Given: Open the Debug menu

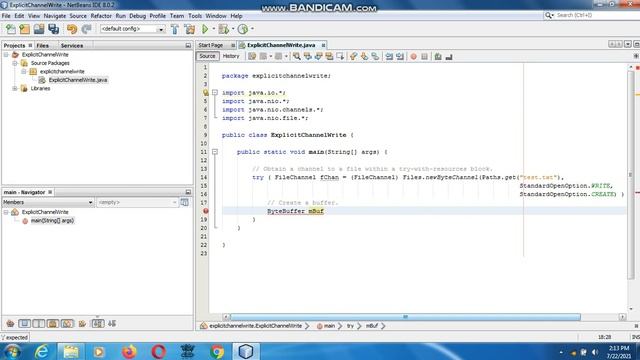Looking at the screenshot, I should click(x=138, y=16).
